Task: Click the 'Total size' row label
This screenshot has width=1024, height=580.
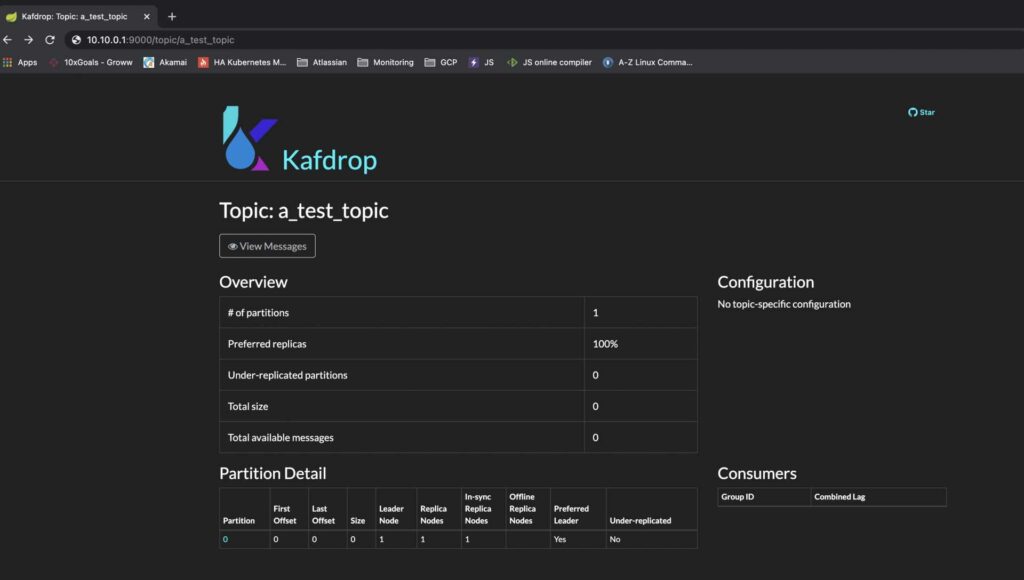Action: [x=248, y=406]
